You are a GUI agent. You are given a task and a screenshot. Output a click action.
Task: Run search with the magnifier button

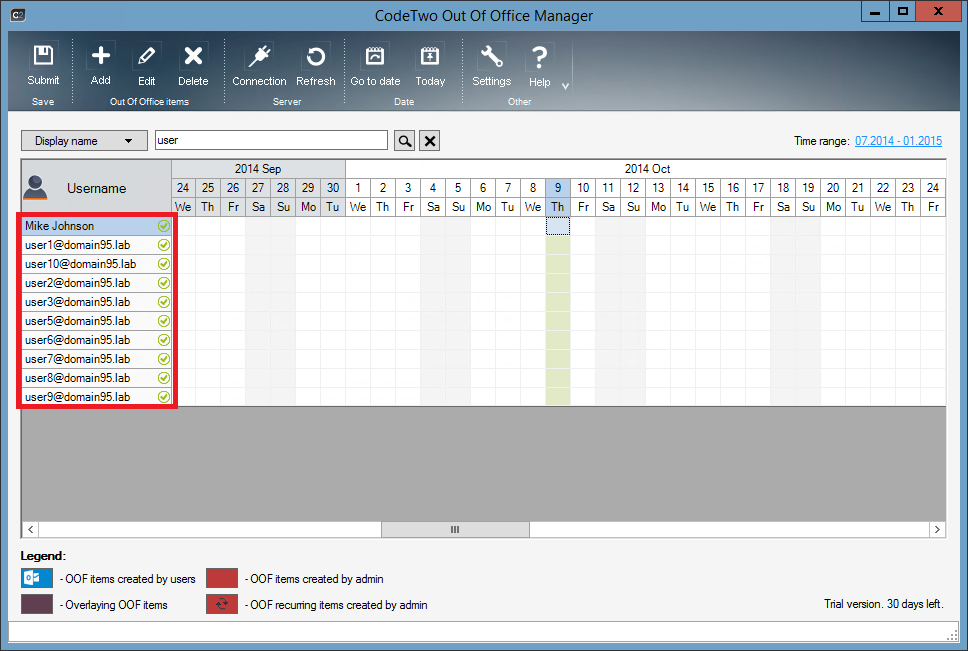pyautogui.click(x=404, y=141)
